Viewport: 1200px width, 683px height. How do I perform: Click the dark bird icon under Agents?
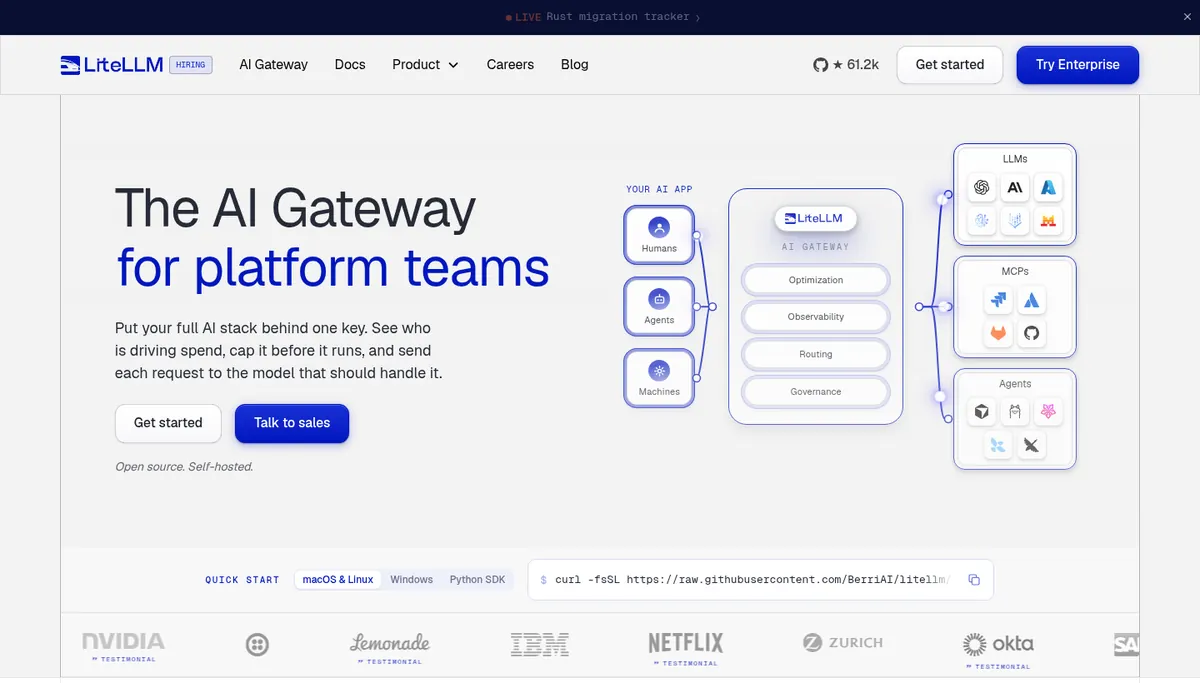(1031, 446)
